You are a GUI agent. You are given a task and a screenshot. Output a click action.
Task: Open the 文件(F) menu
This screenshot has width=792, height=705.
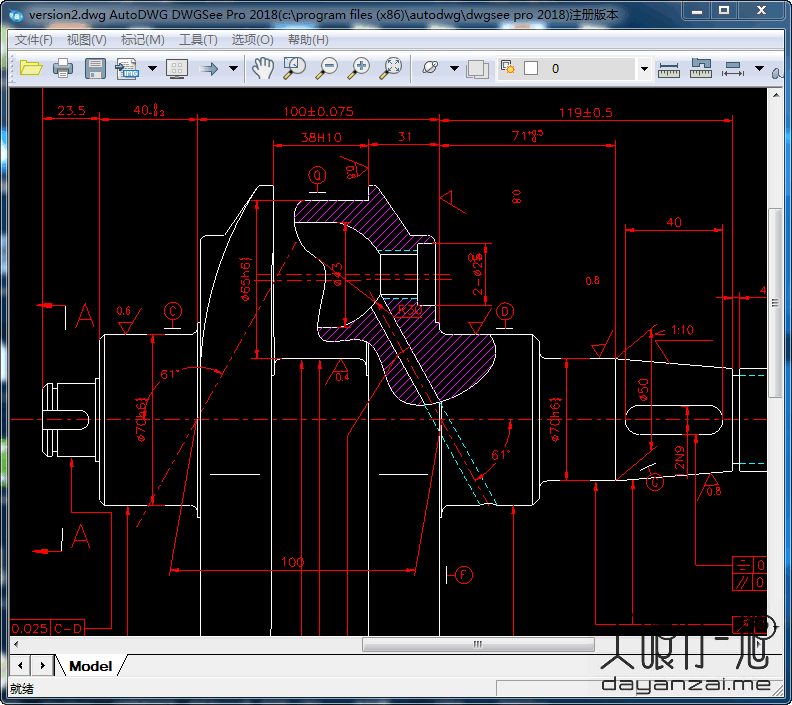tap(33, 39)
